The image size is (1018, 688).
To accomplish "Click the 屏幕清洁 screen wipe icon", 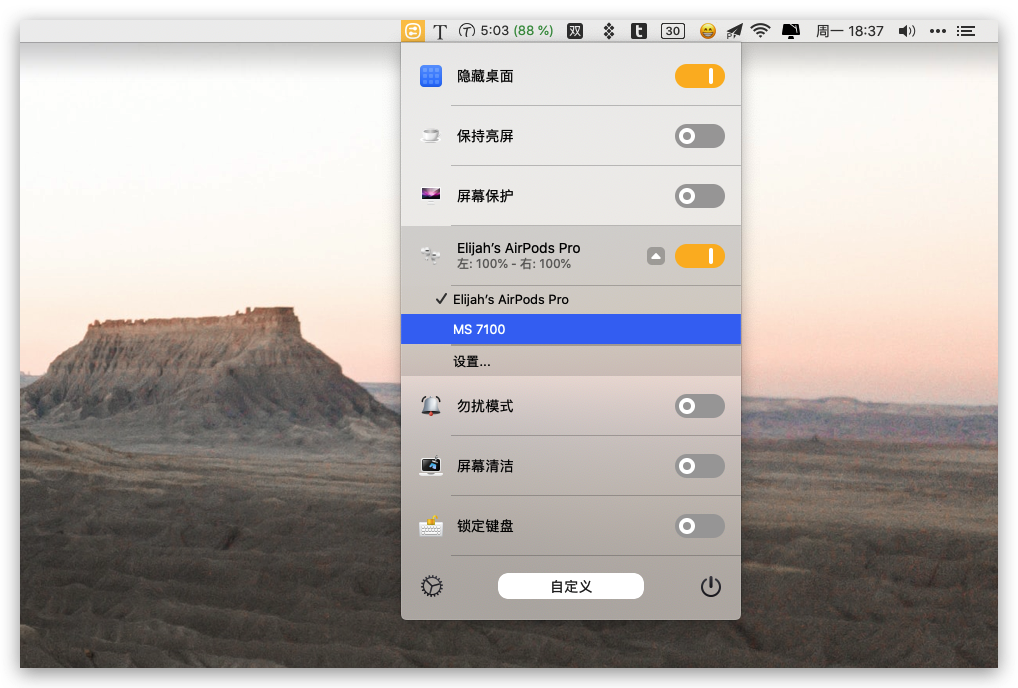I will click(x=430, y=465).
